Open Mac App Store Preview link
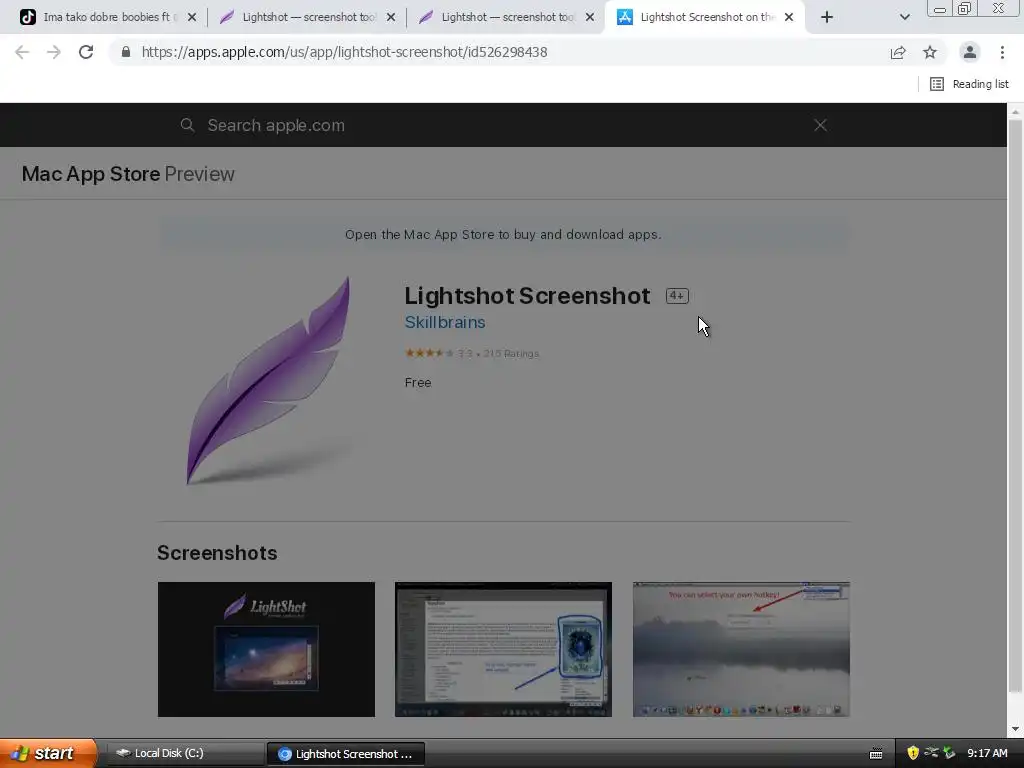1024x768 pixels. pos(128,174)
